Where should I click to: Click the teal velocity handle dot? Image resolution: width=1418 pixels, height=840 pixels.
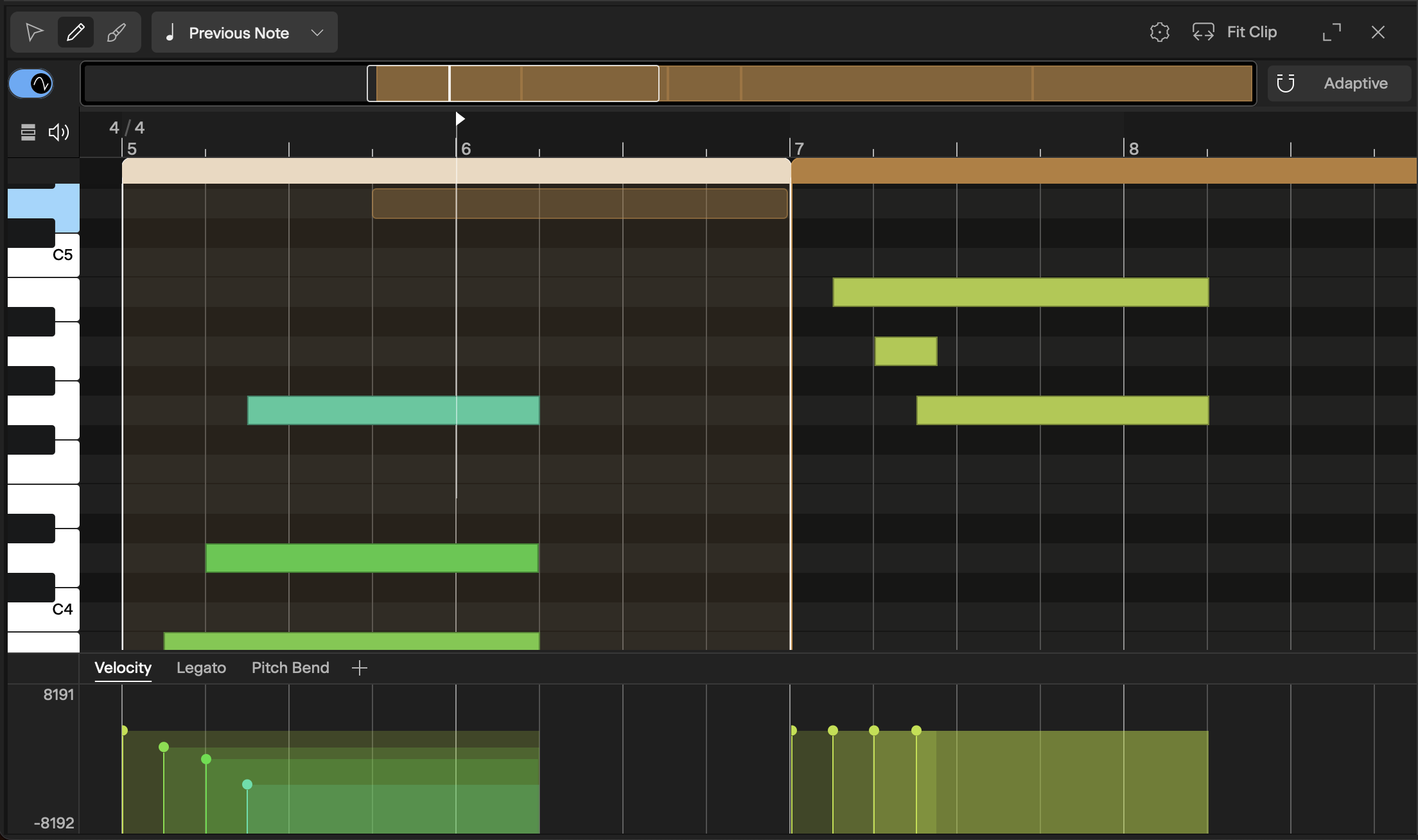tap(247, 784)
